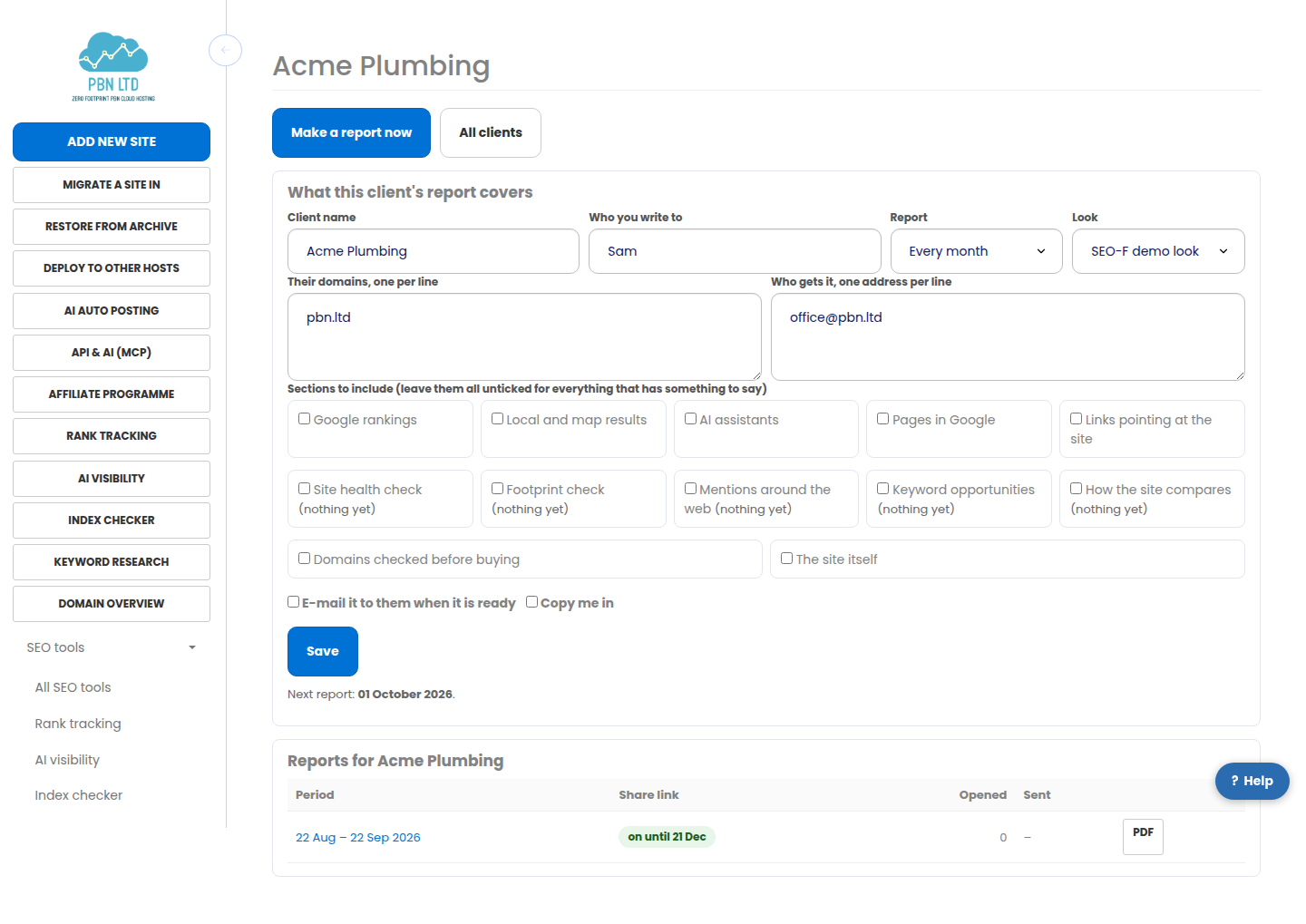Open INDEX CHECKER button
The width and height of the screenshot is (1306, 924).
coord(112,520)
